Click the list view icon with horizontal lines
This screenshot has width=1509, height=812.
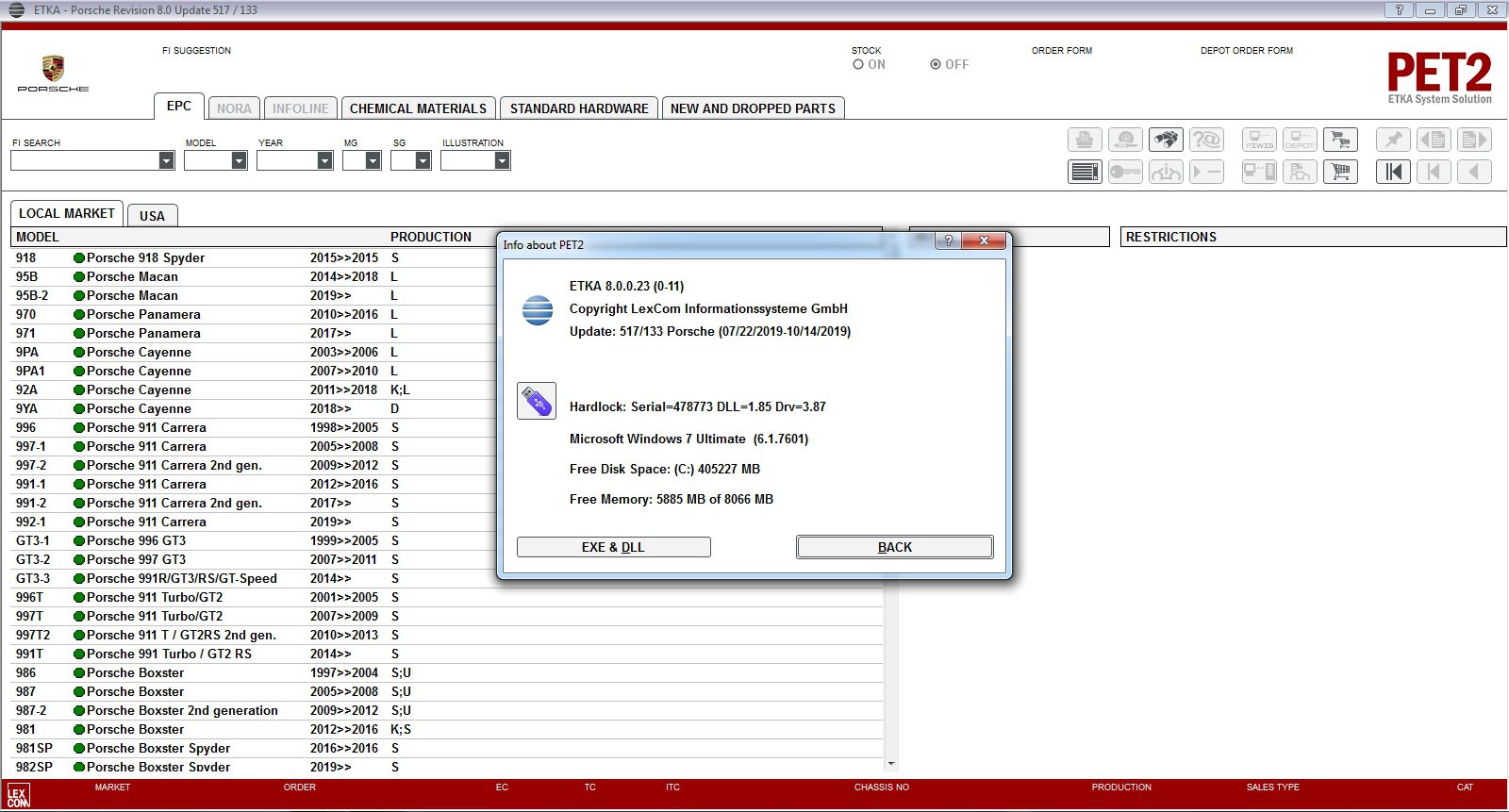(x=1085, y=172)
